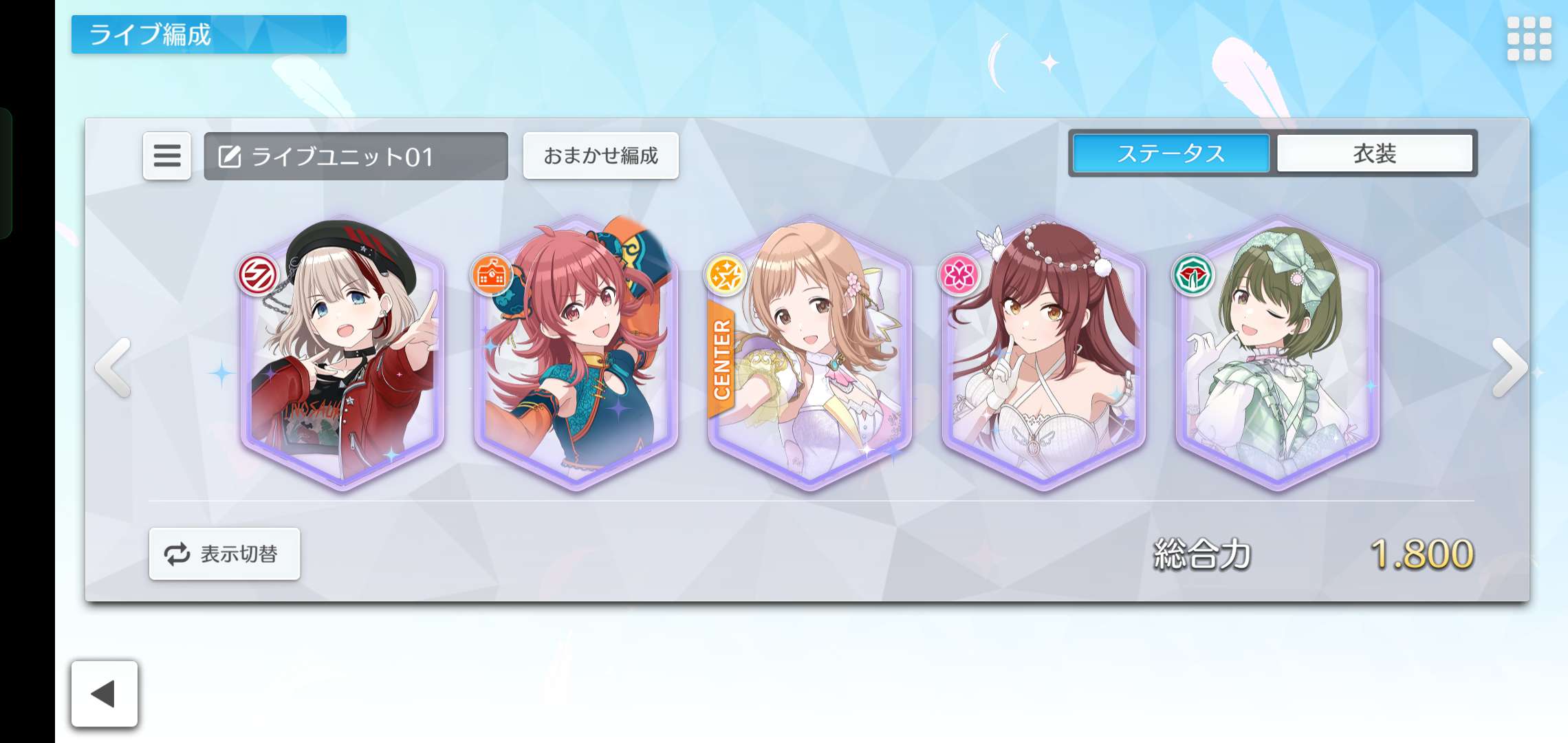This screenshot has width=1568, height=743.
Task: Tap the orange school badge on second idol
Action: click(491, 274)
